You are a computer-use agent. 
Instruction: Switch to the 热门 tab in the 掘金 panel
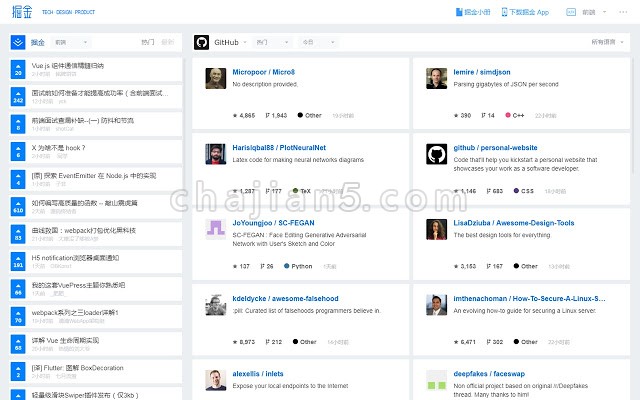[147, 42]
